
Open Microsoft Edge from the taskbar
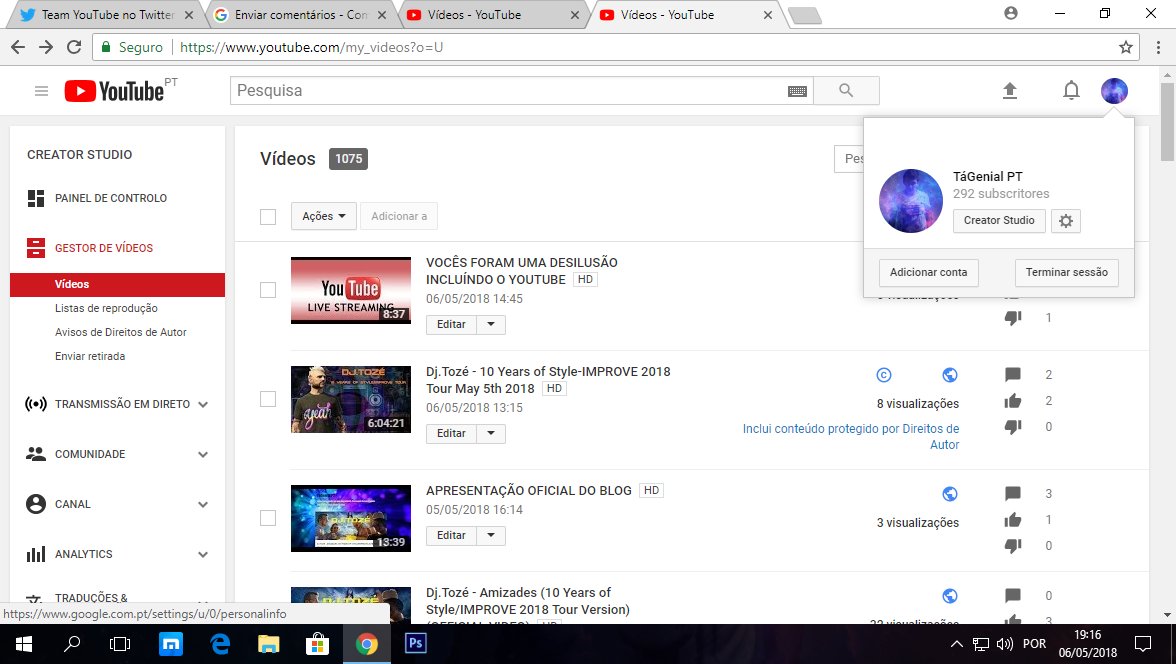tap(220, 644)
